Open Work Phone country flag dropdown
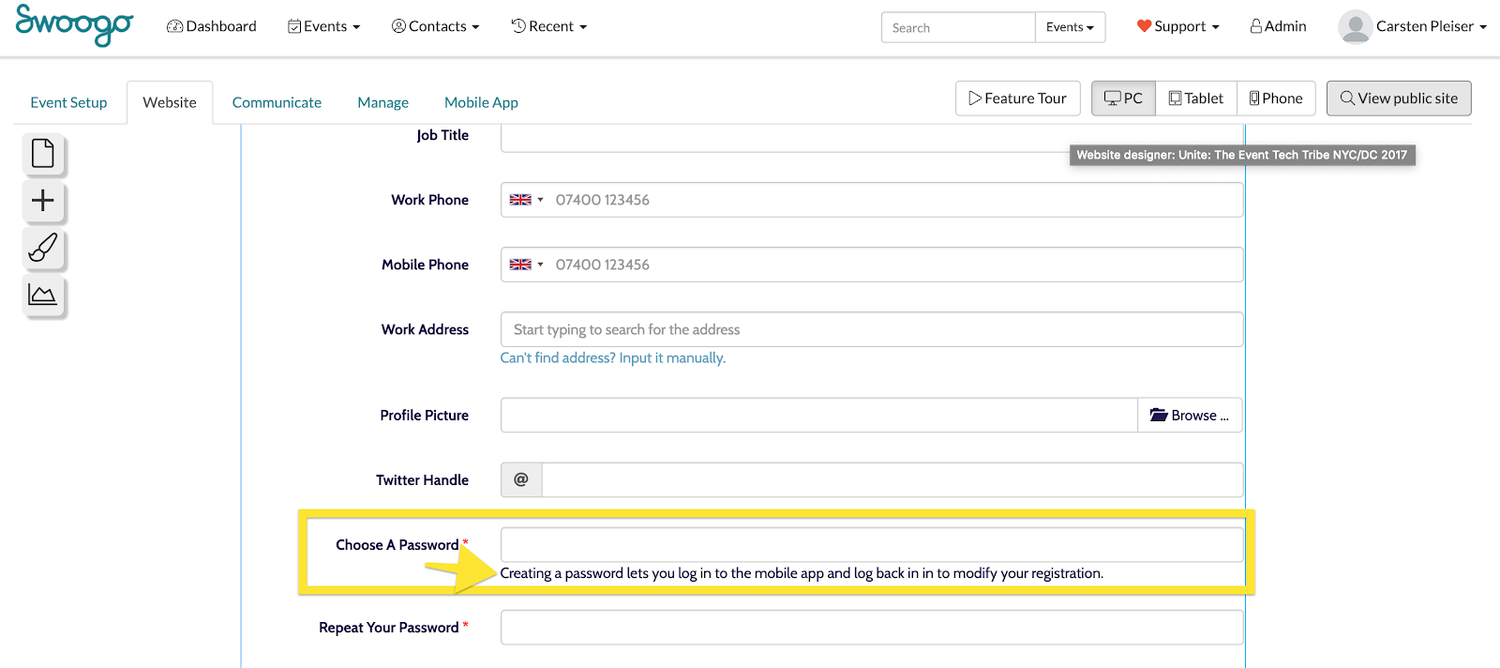This screenshot has width=1500, height=668. tap(526, 200)
